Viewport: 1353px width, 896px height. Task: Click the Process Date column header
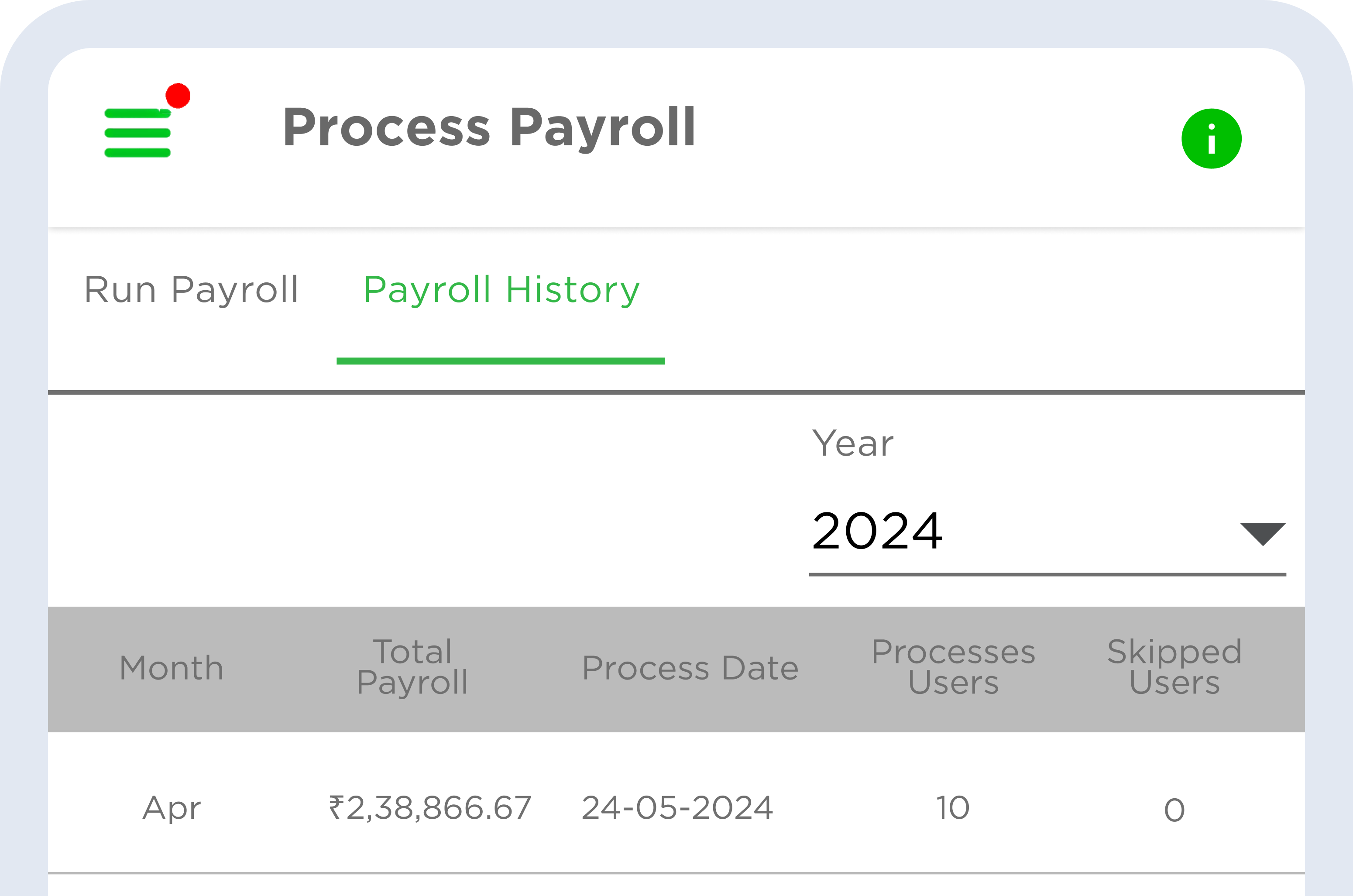[x=690, y=668]
